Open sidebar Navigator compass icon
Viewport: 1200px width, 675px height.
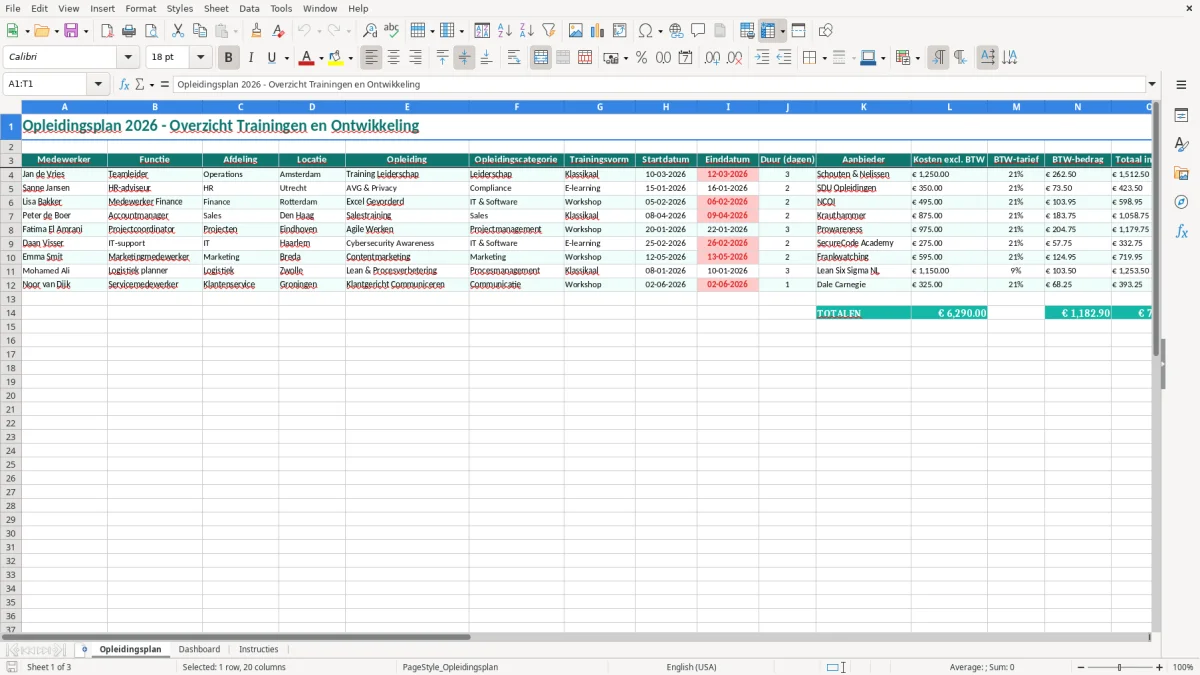coord(1181,202)
